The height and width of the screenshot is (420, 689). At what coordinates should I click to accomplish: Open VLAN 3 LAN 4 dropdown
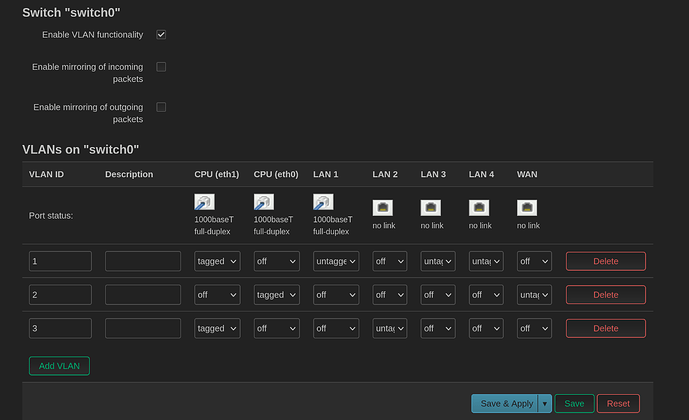486,329
